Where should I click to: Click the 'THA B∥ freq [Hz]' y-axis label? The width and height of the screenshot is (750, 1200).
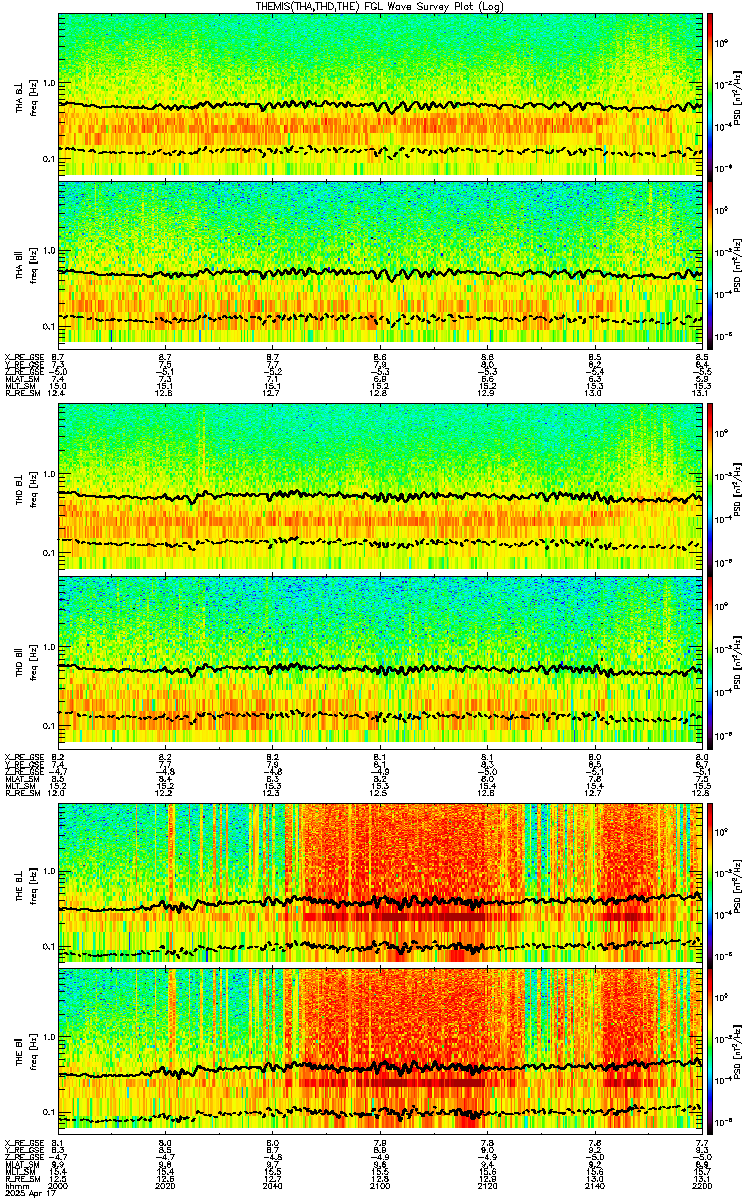point(25,264)
